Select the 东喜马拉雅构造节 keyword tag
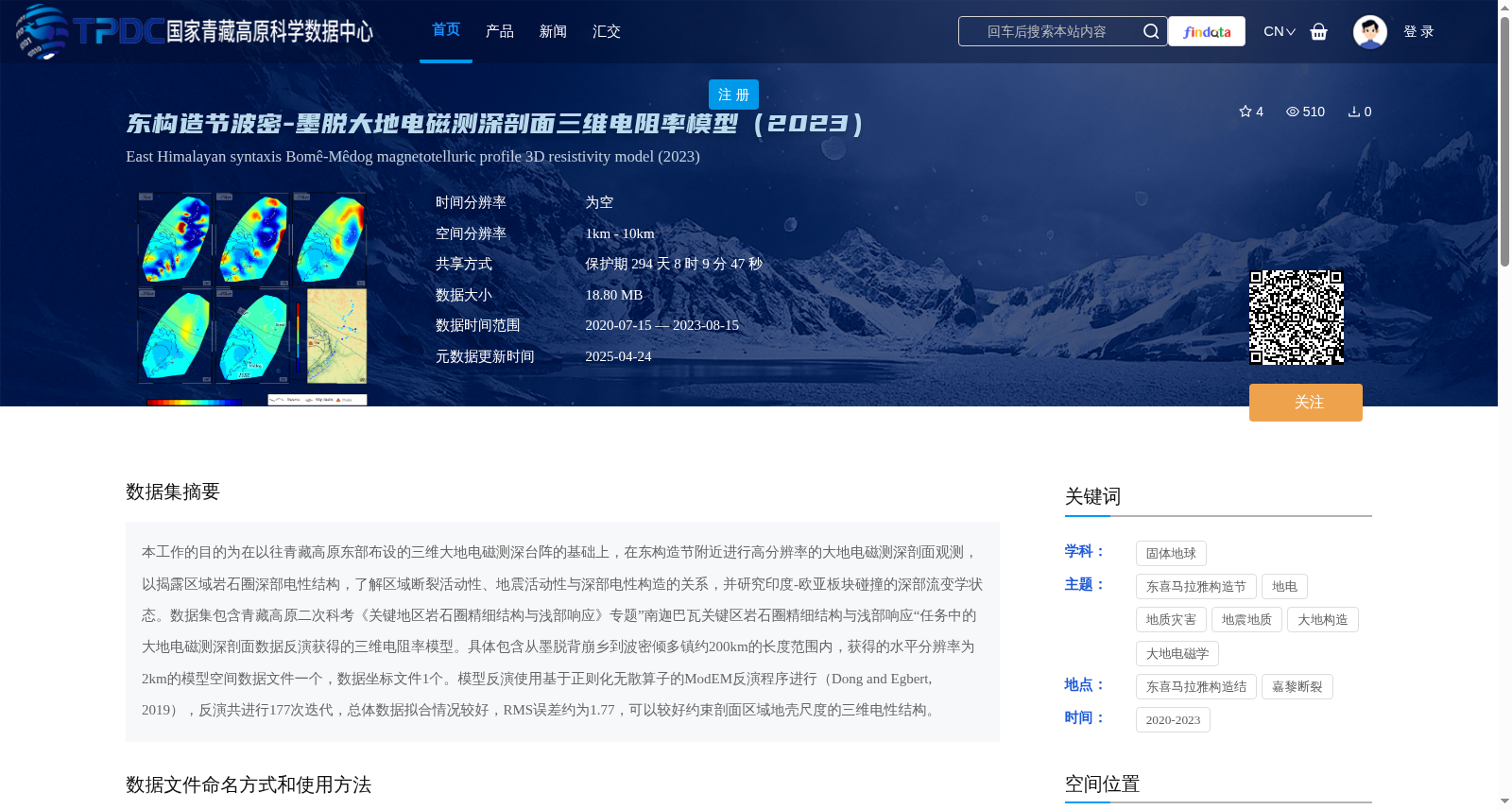This screenshot has height=810, width=1512. click(x=1196, y=587)
